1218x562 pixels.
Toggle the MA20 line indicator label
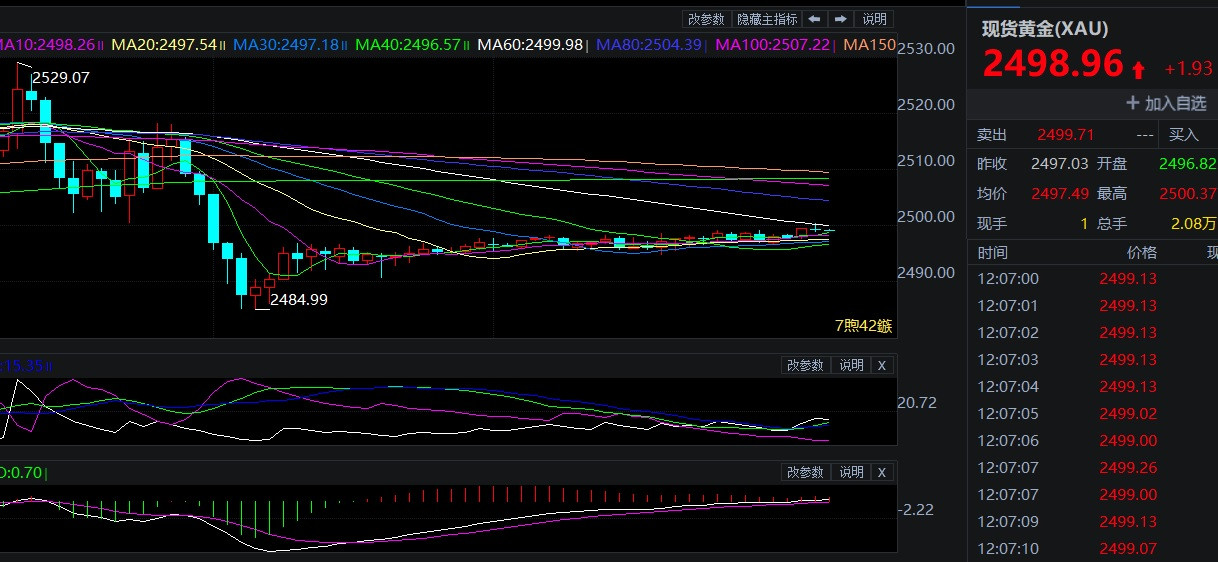tap(164, 45)
